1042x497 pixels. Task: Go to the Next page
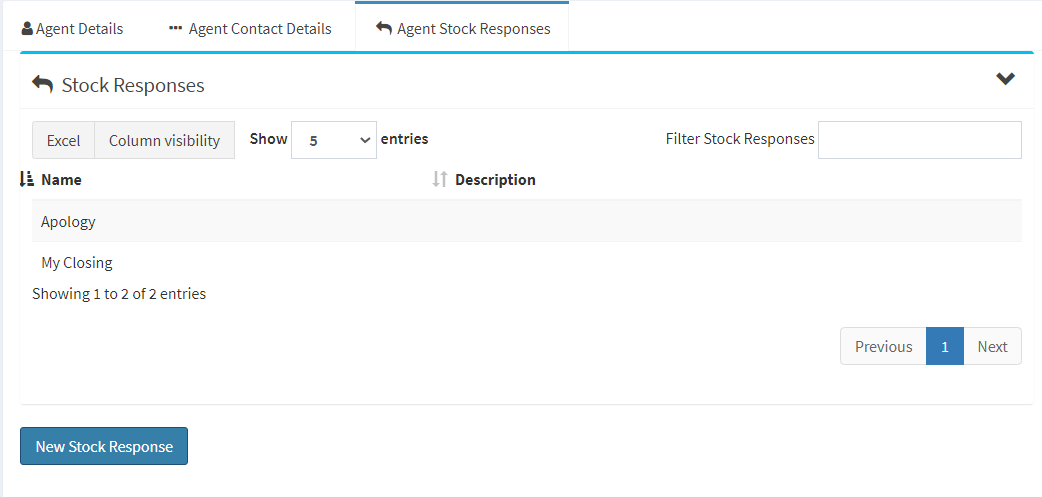pos(992,346)
